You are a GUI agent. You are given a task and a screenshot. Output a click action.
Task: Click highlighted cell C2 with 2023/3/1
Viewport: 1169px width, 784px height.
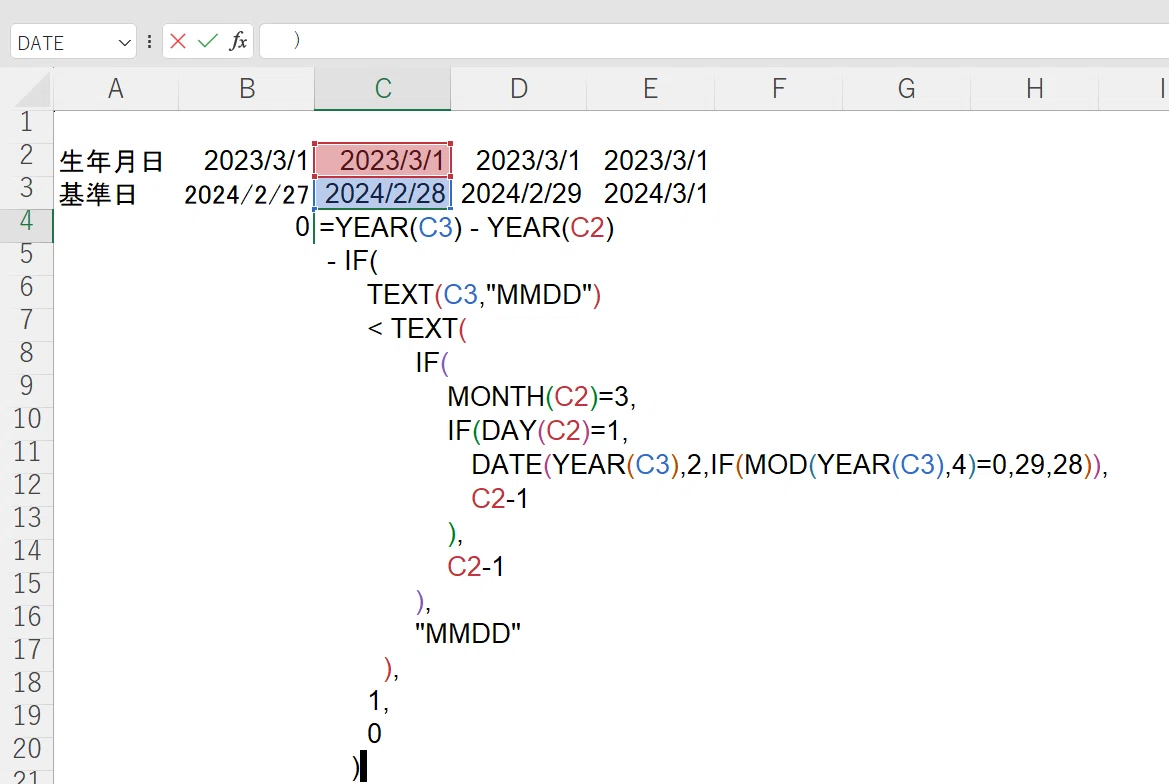coord(382,160)
